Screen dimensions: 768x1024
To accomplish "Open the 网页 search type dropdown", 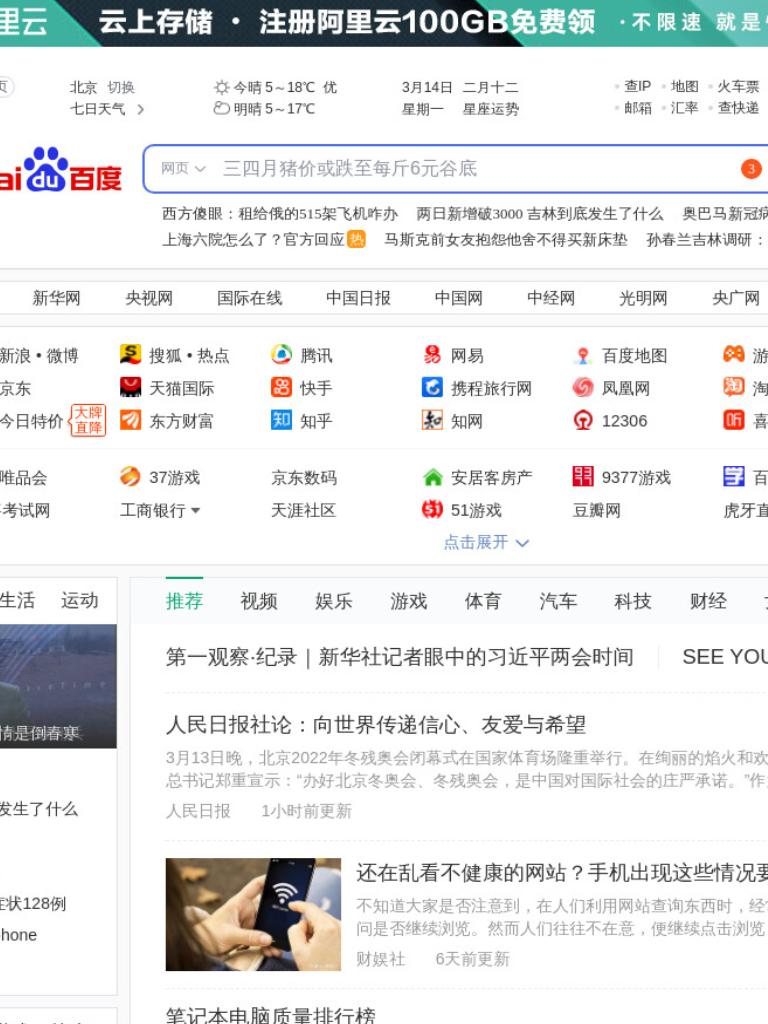I will tap(184, 168).
